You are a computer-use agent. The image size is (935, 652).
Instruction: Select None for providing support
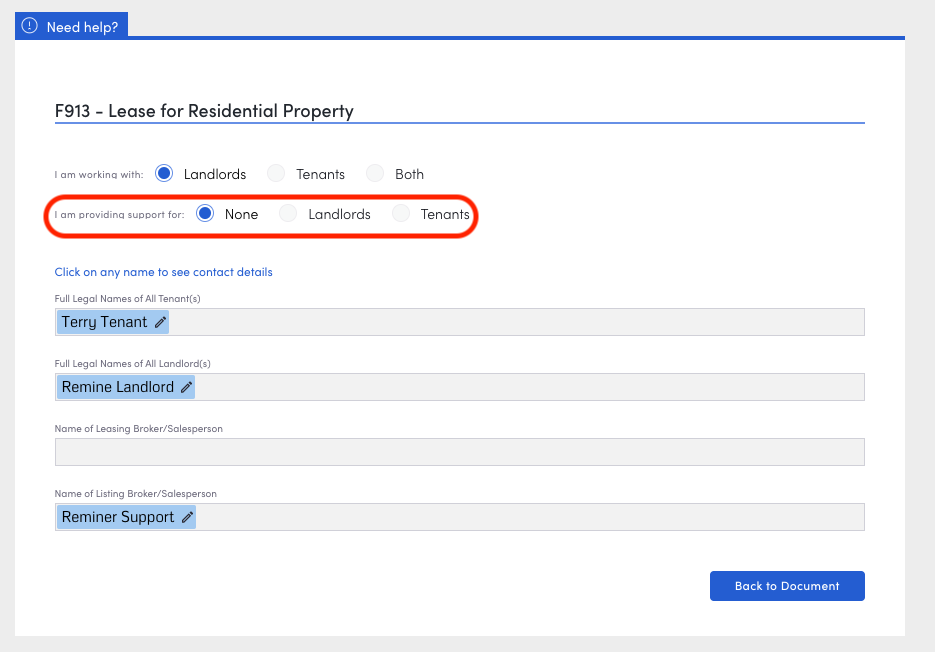pyautogui.click(x=206, y=214)
